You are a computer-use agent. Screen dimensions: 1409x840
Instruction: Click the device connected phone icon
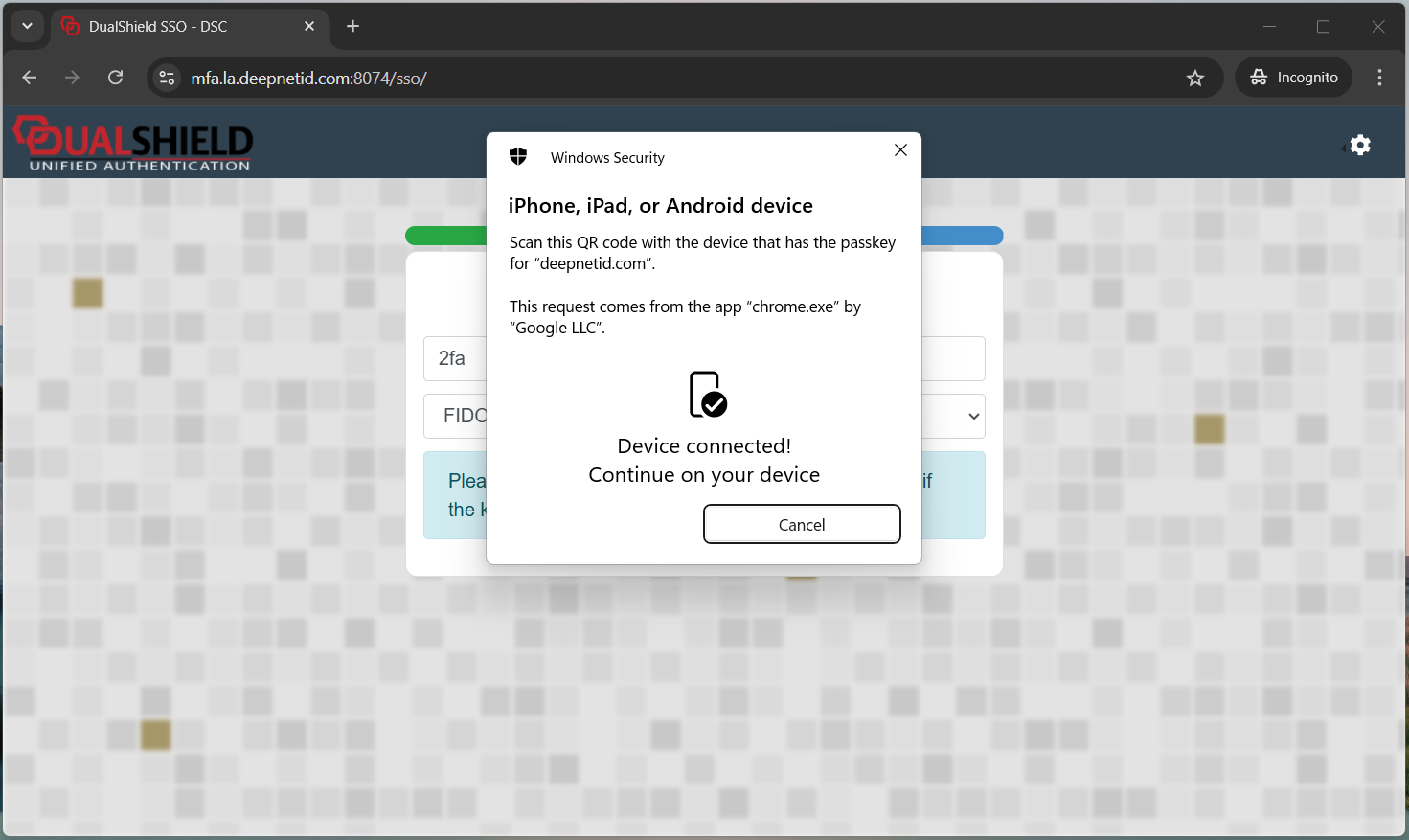(707, 395)
